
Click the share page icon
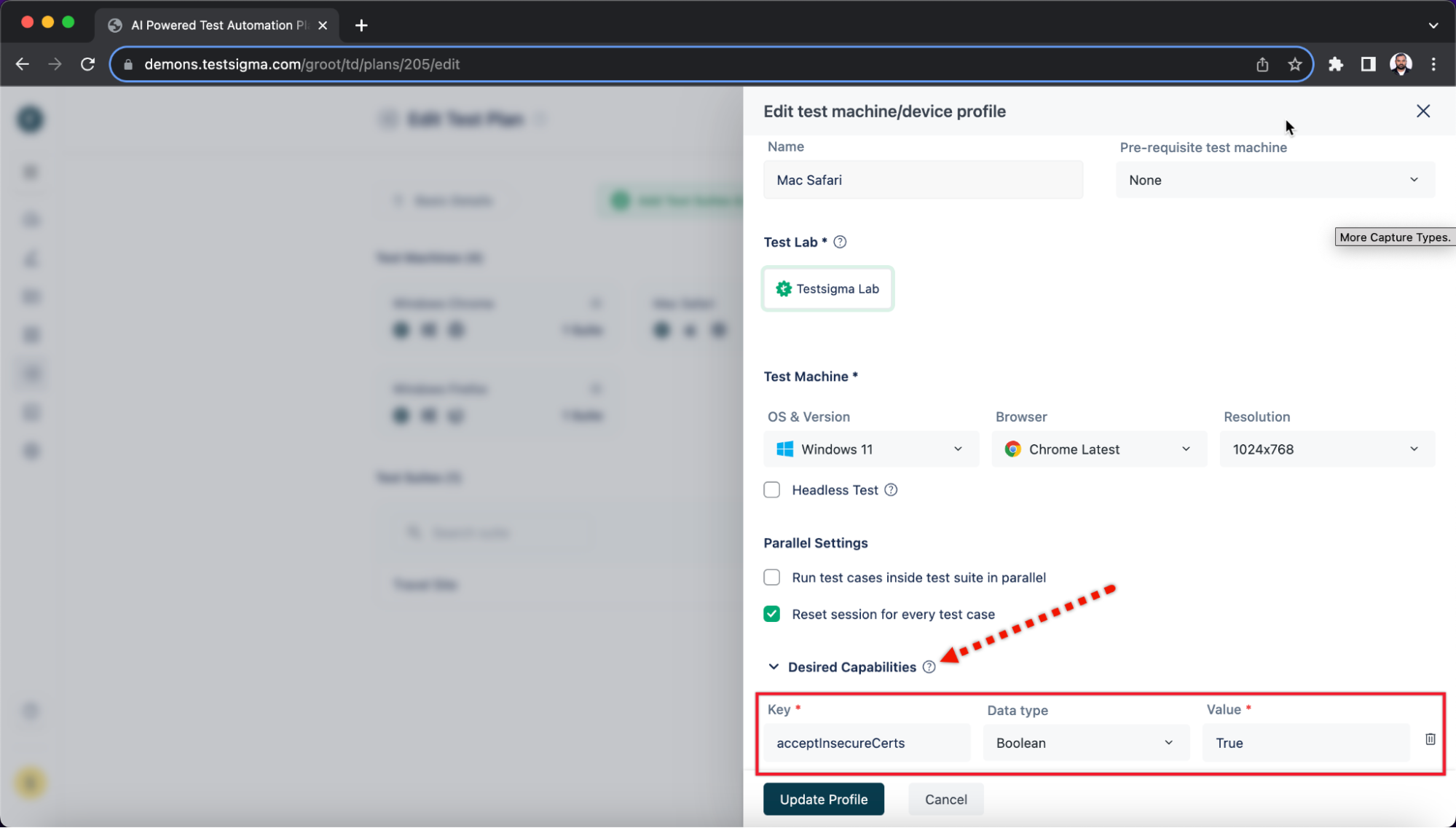point(1262,64)
